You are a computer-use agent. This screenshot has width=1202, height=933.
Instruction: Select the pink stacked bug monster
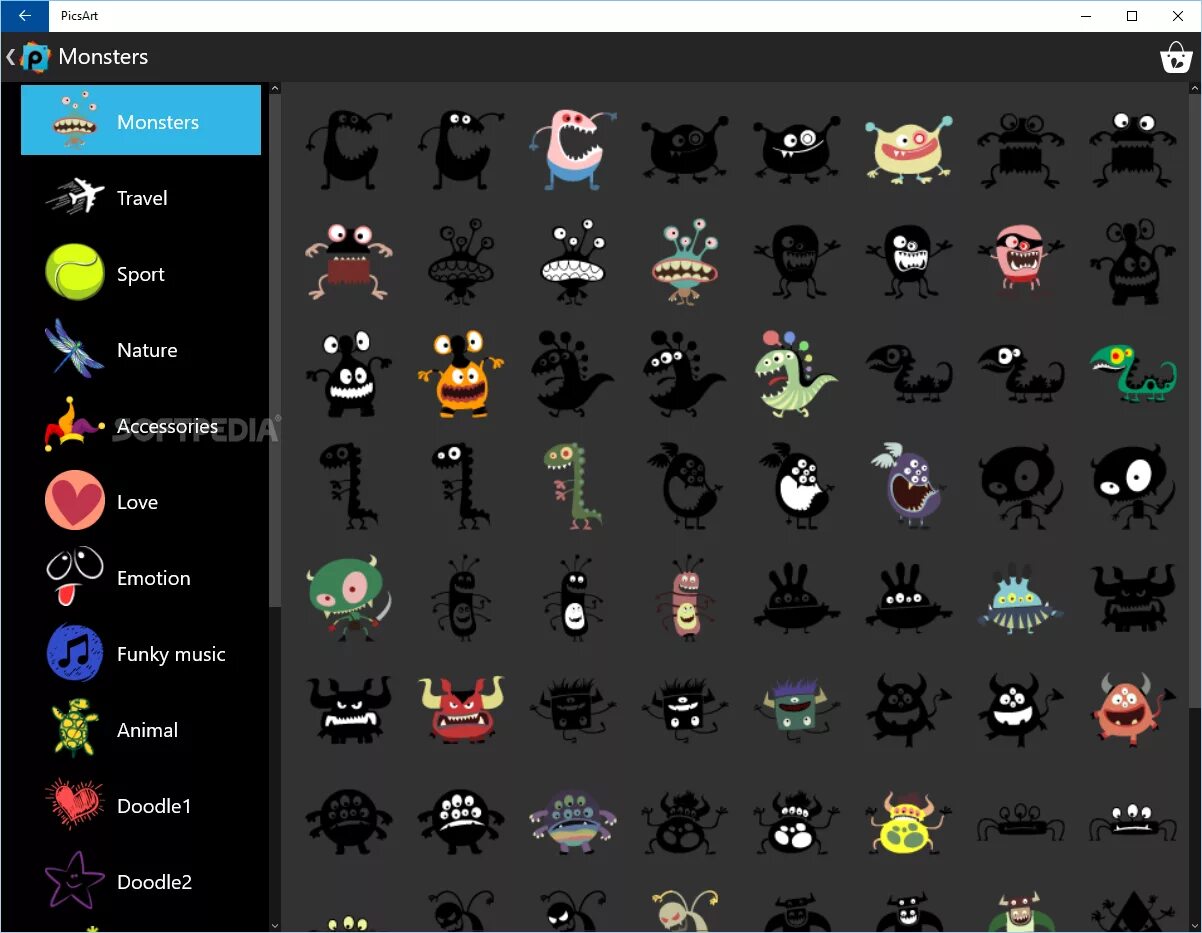point(685,599)
